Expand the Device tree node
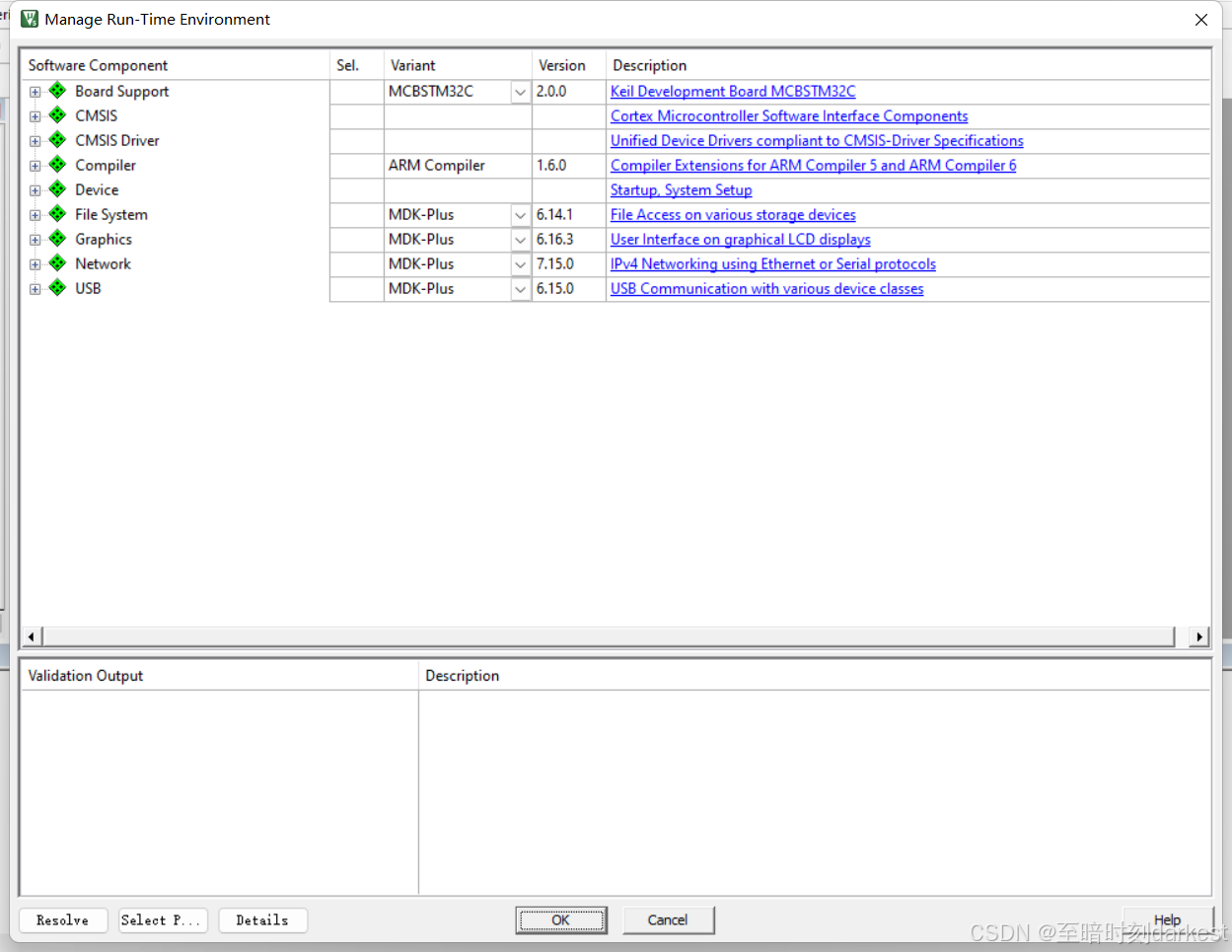Screen dimensions: 1232x952 pos(36,190)
